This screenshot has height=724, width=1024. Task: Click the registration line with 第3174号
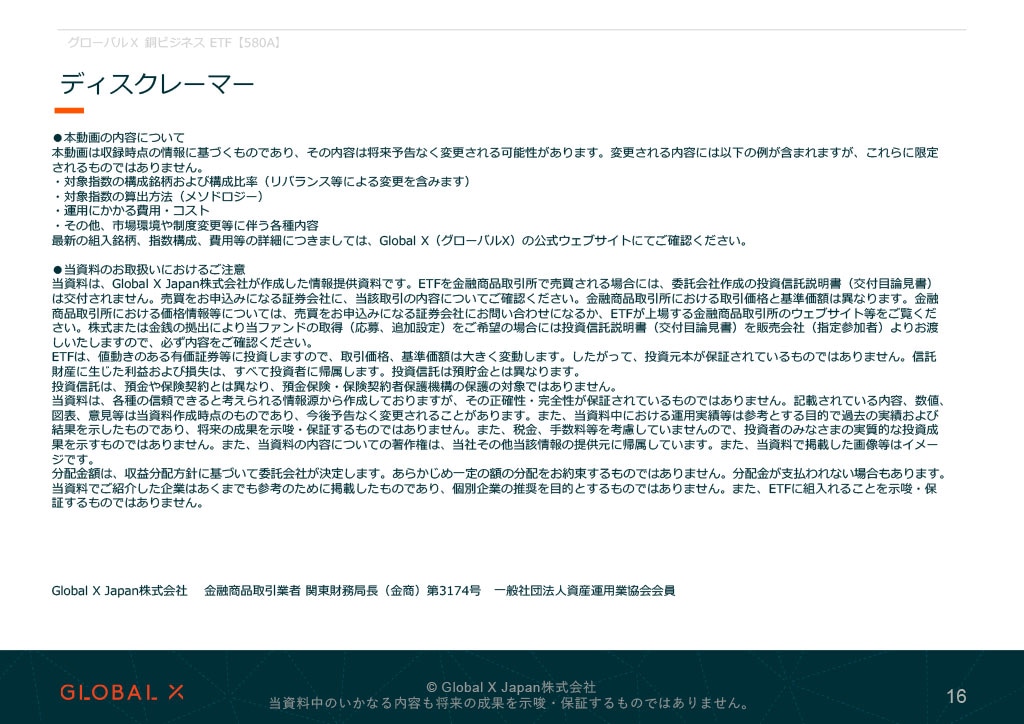[x=363, y=591]
